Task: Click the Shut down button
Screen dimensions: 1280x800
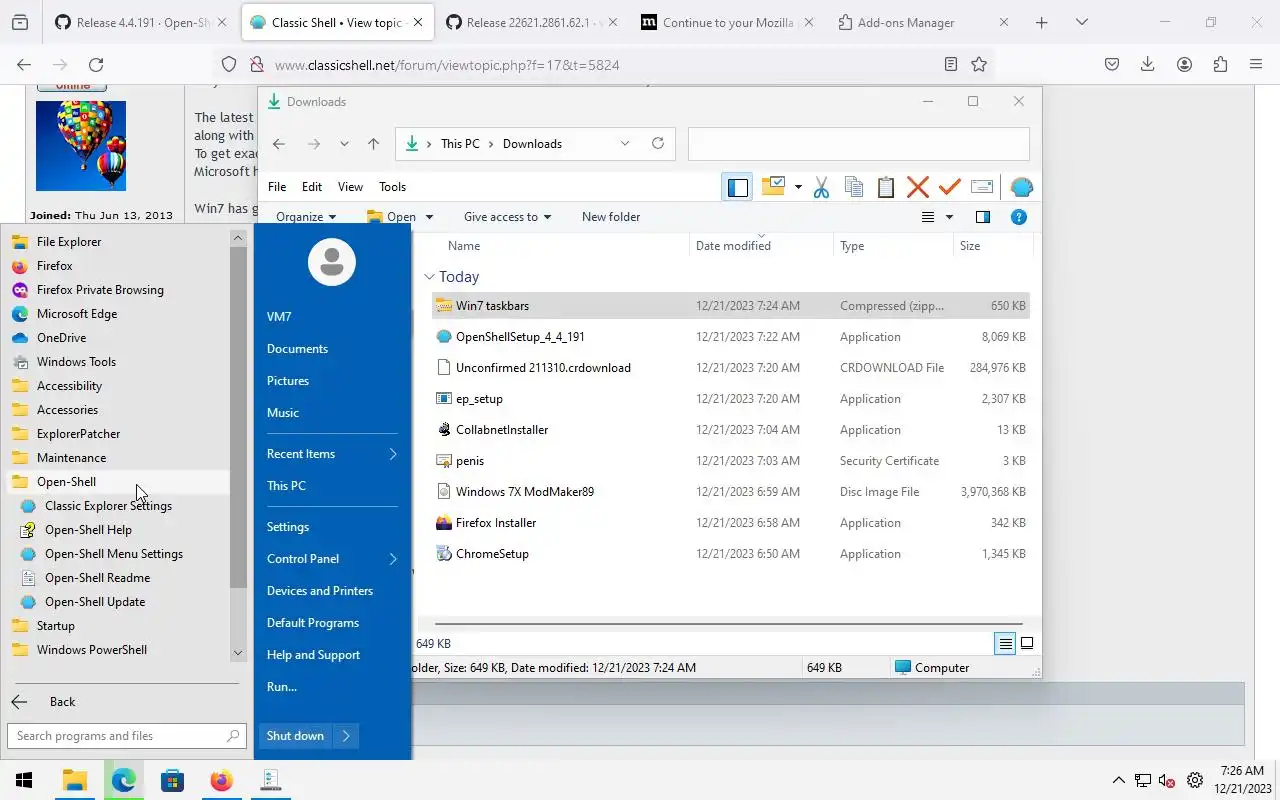Action: coord(295,736)
